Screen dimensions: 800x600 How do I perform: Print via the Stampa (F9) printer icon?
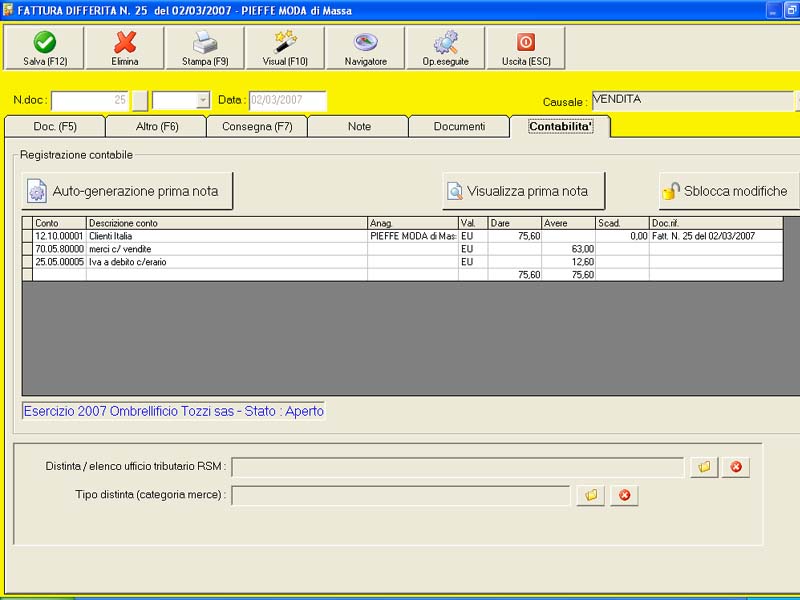click(x=205, y=48)
